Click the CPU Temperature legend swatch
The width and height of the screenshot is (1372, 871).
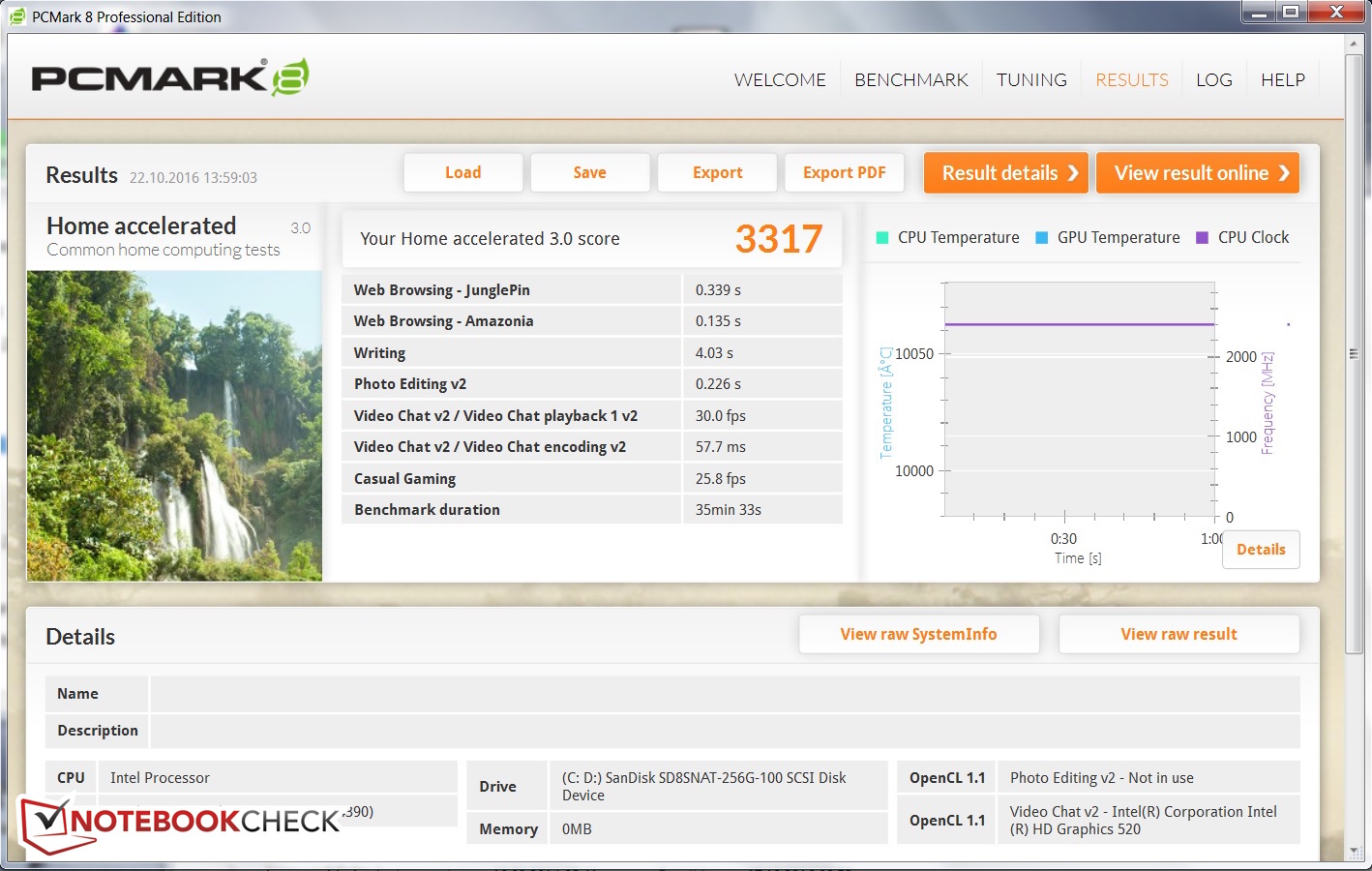[x=882, y=238]
